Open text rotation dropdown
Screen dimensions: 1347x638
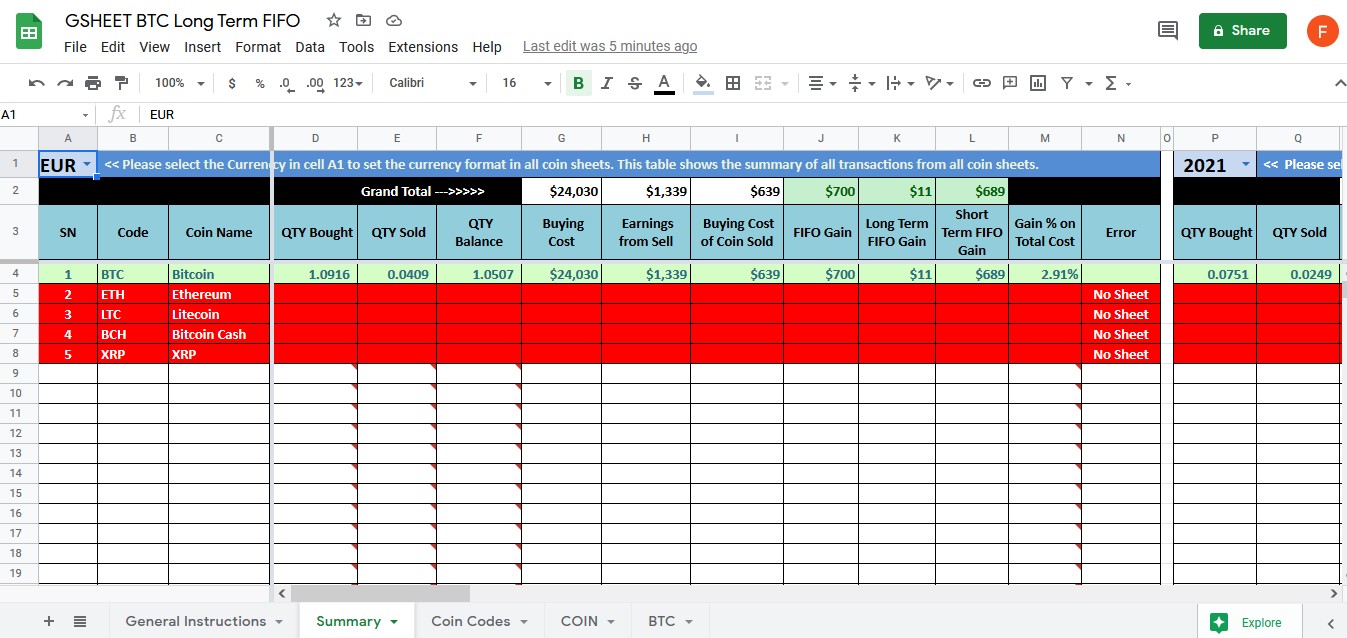pos(938,83)
